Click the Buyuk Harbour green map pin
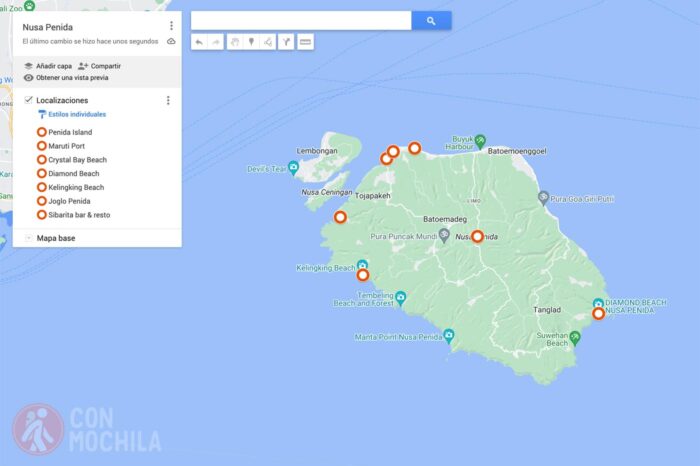Image resolution: width=700 pixels, height=466 pixels. 480,141
